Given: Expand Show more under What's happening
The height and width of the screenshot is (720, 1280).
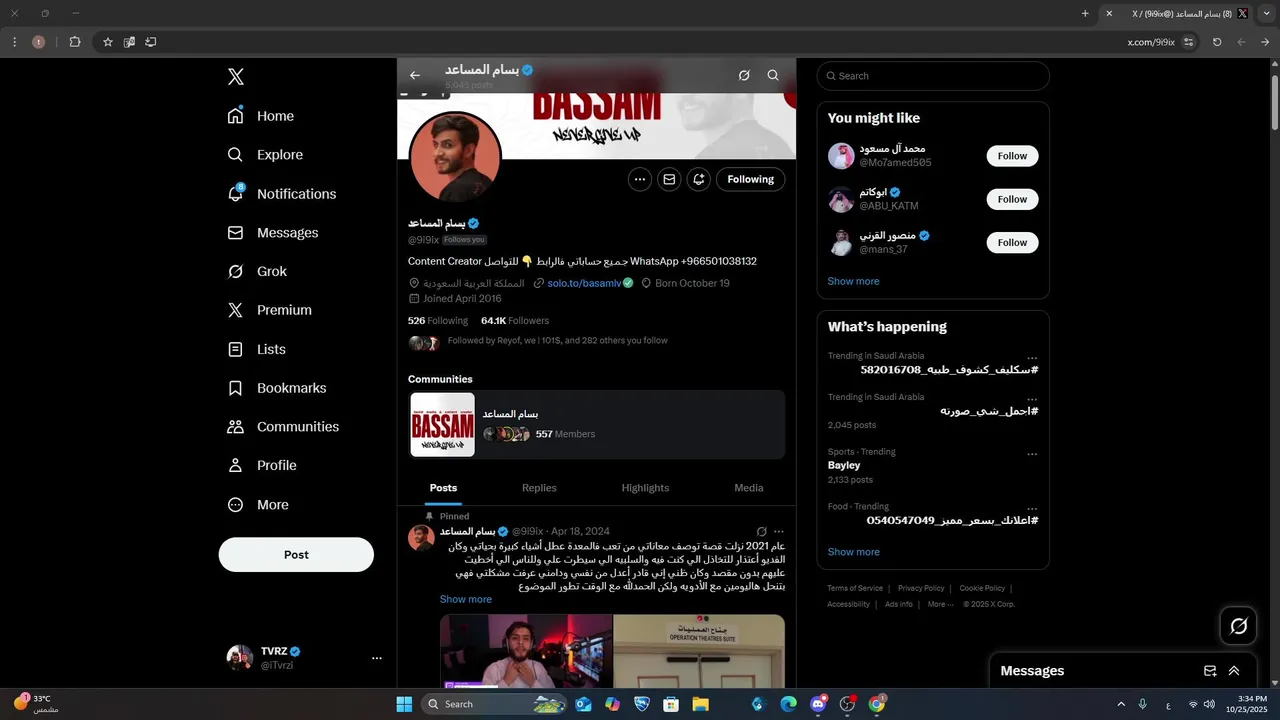Looking at the screenshot, I should (x=853, y=552).
